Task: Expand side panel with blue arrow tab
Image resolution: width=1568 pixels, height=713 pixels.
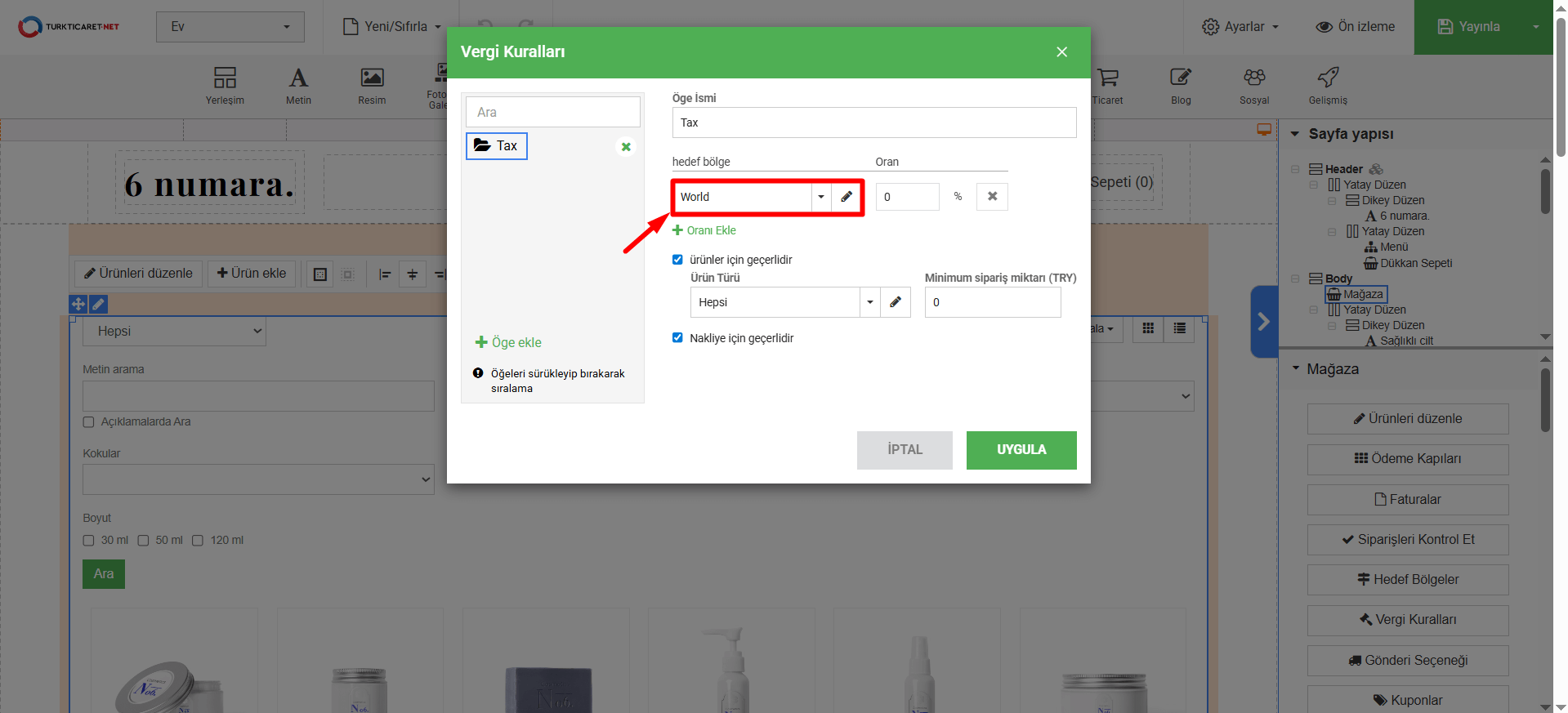Action: (x=1263, y=321)
